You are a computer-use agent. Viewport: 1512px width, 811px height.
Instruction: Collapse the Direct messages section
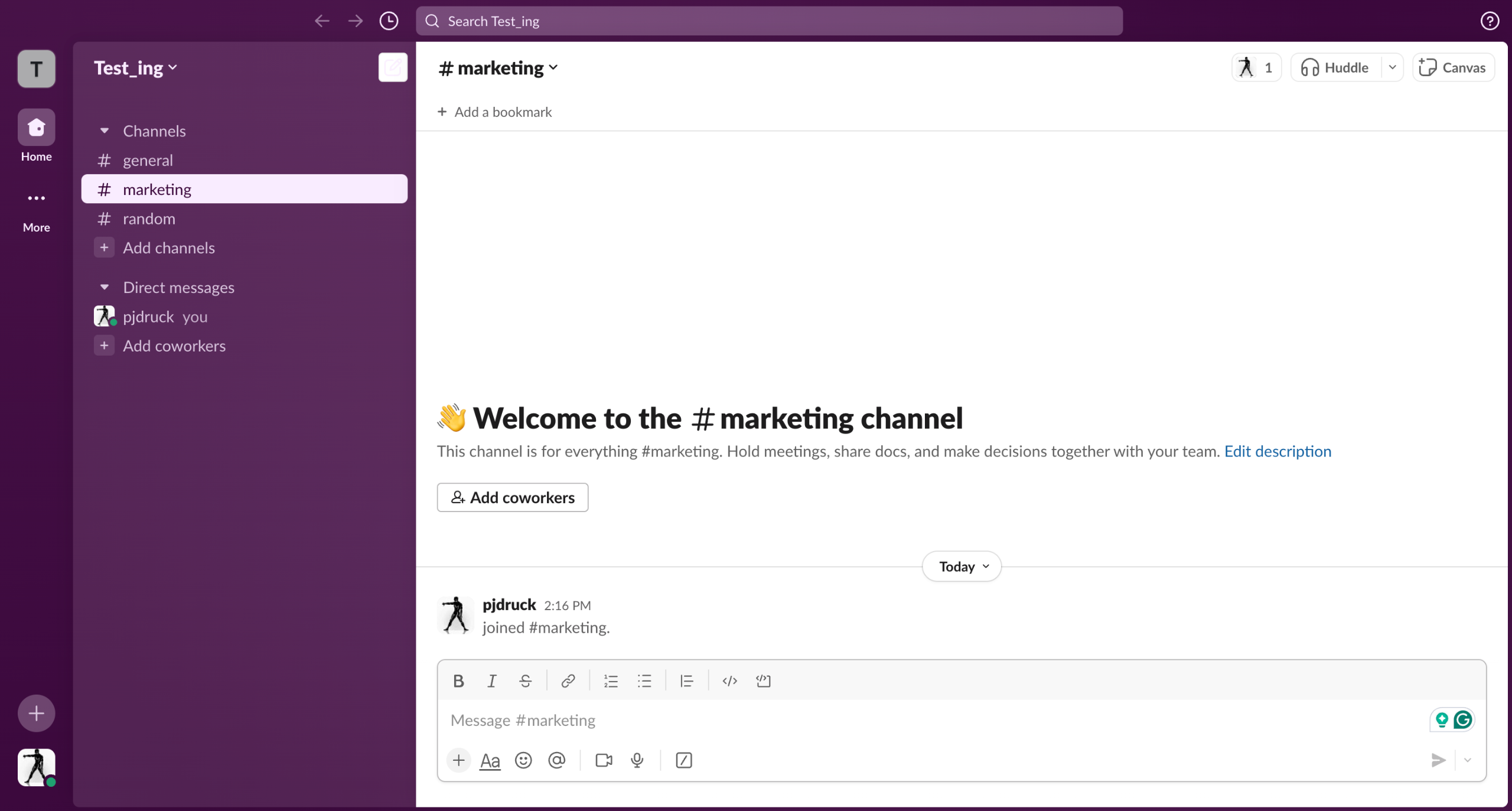105,287
